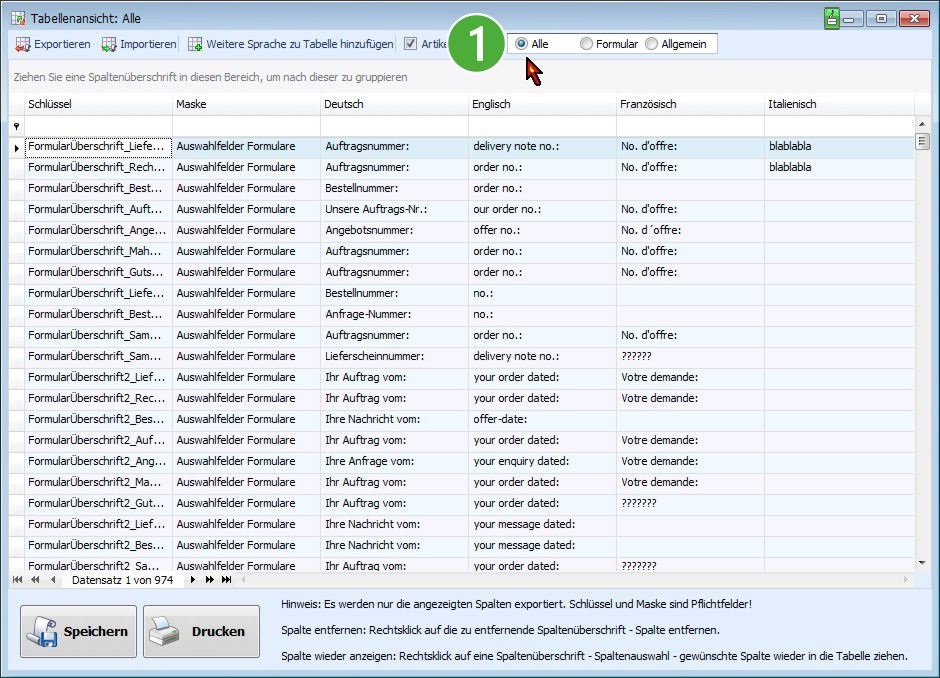The height and width of the screenshot is (678, 940).
Task: Select cell 'Lieferscheinnummer:'
Action: click(x=394, y=356)
